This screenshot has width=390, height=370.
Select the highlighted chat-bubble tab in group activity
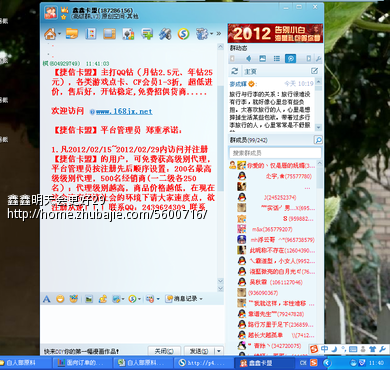290,59
